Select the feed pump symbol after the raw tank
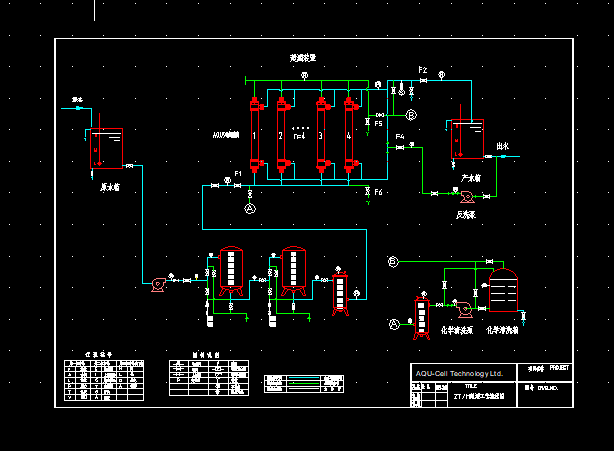Image resolution: width=614 pixels, height=451 pixels. tap(158, 285)
